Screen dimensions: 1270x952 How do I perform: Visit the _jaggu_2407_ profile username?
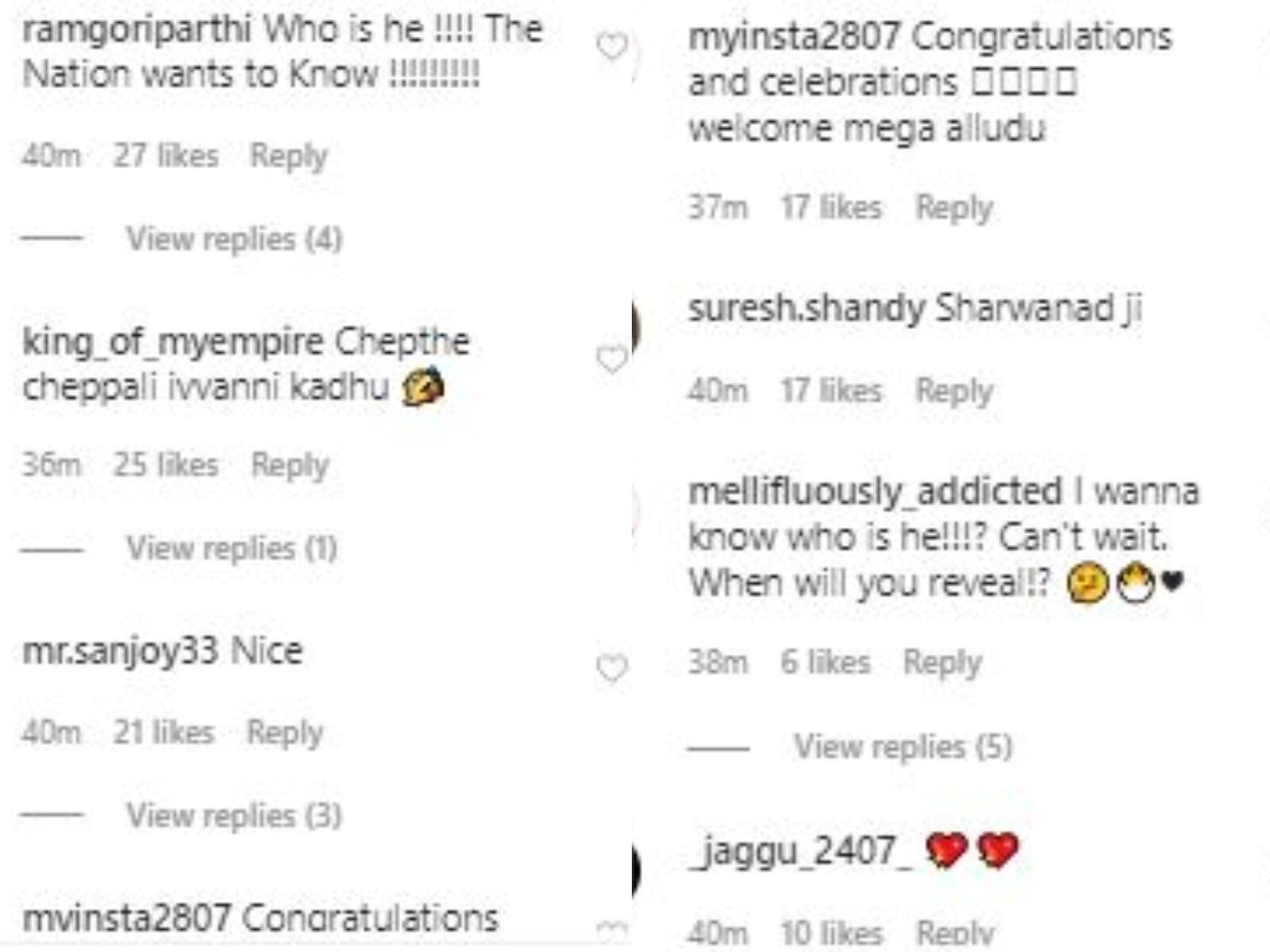tap(800, 852)
